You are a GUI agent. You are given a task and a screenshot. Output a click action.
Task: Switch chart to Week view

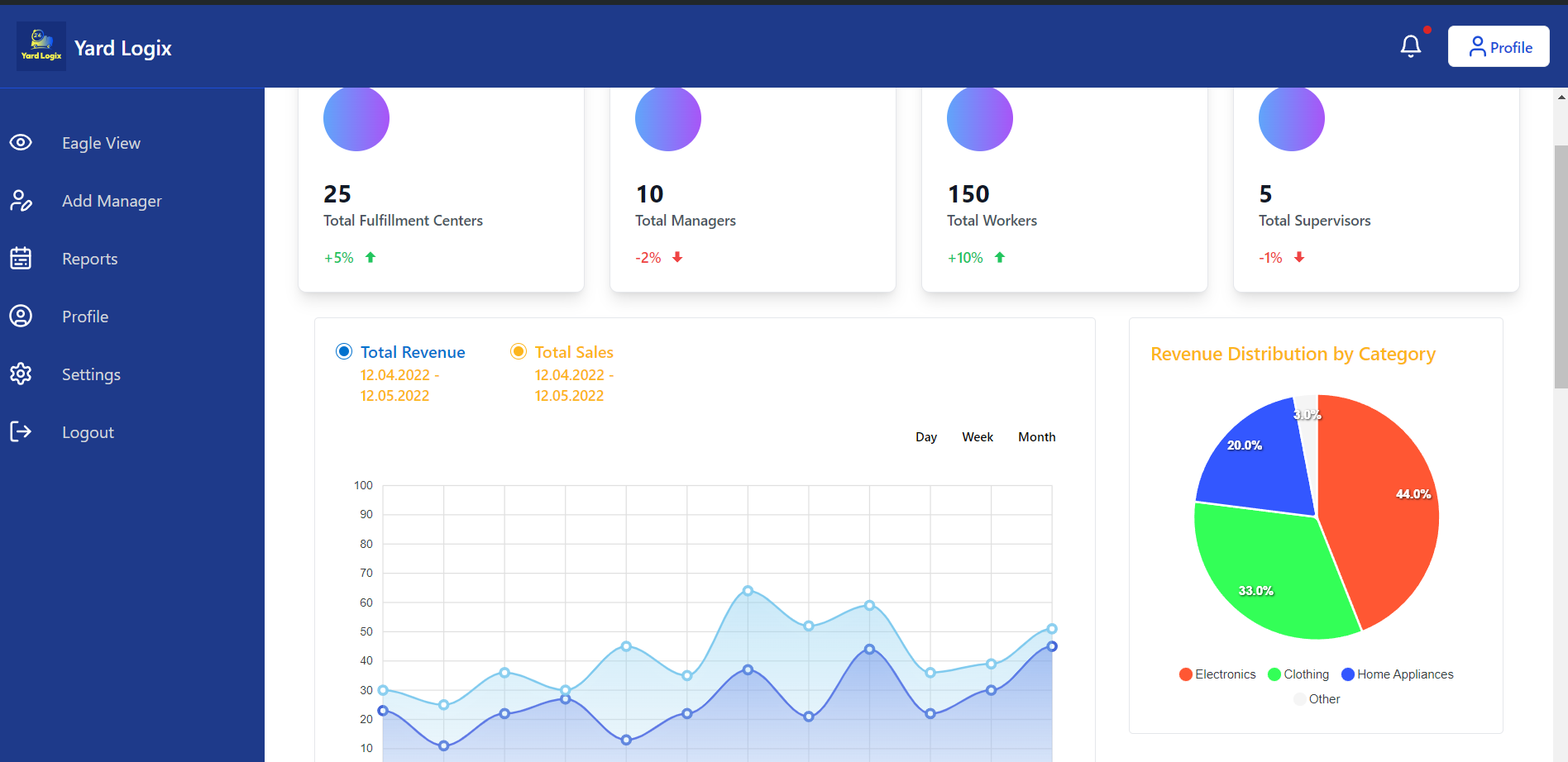[x=978, y=436]
